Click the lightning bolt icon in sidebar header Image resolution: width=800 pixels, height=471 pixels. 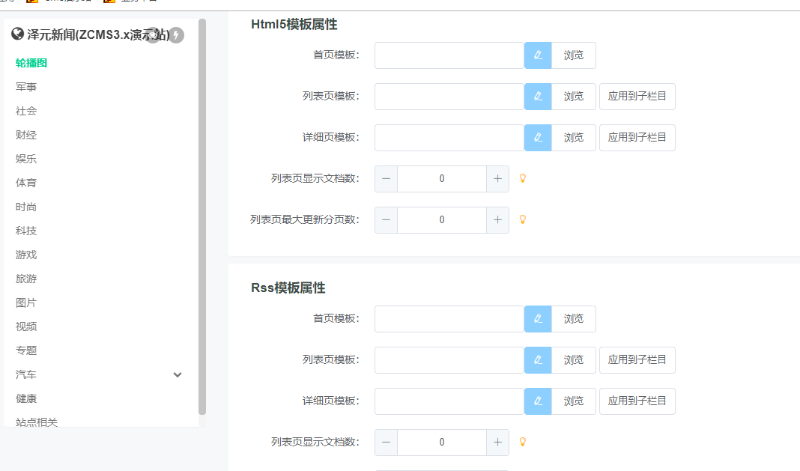177,35
